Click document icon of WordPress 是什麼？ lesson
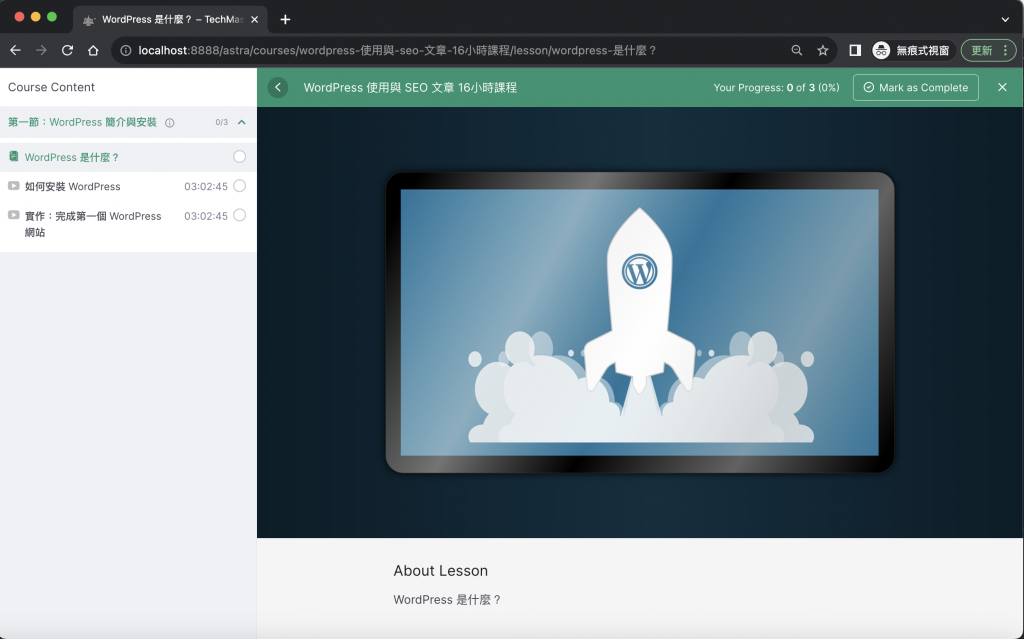Screen dimensions: 1024x639 [14, 156]
